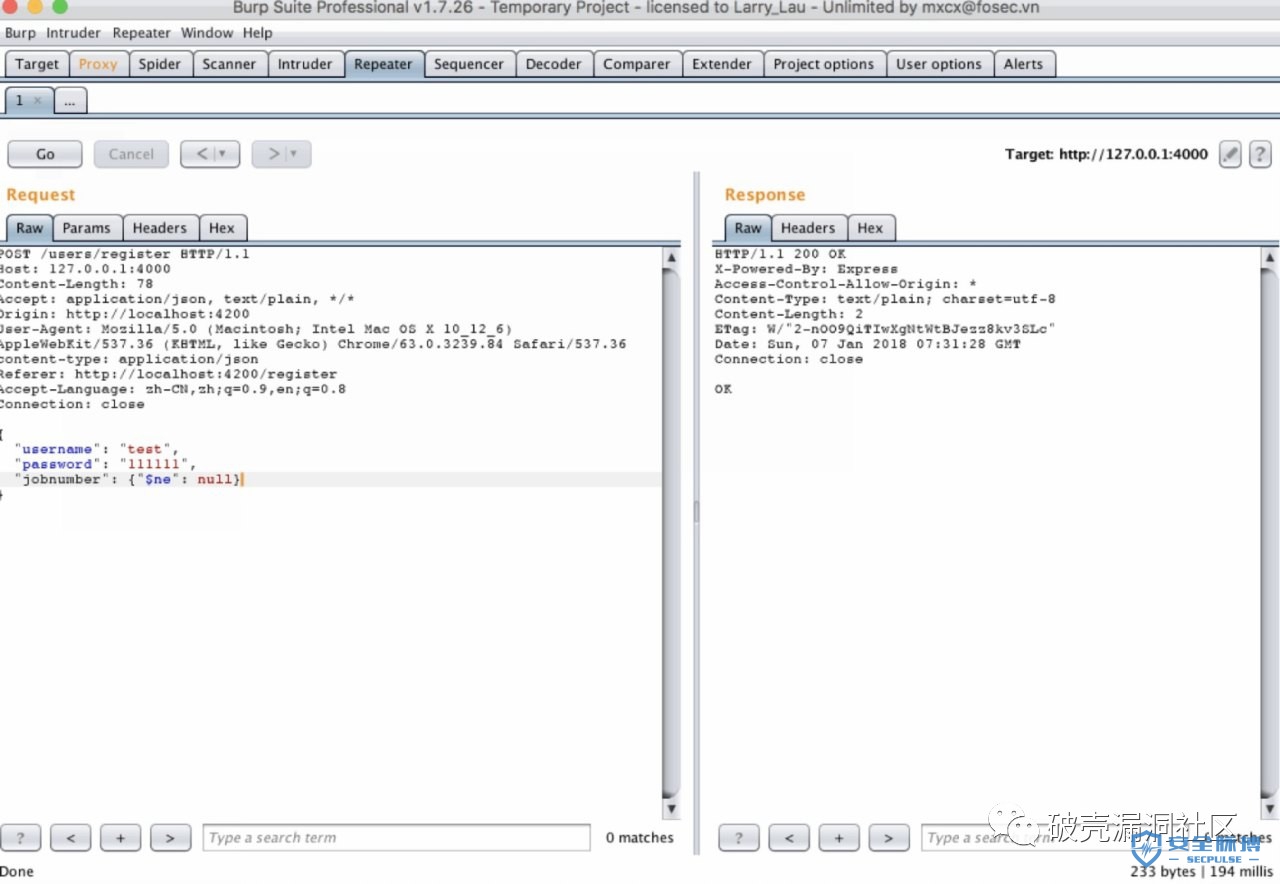Open the Decoder tab
The image size is (1280, 884).
tap(553, 64)
